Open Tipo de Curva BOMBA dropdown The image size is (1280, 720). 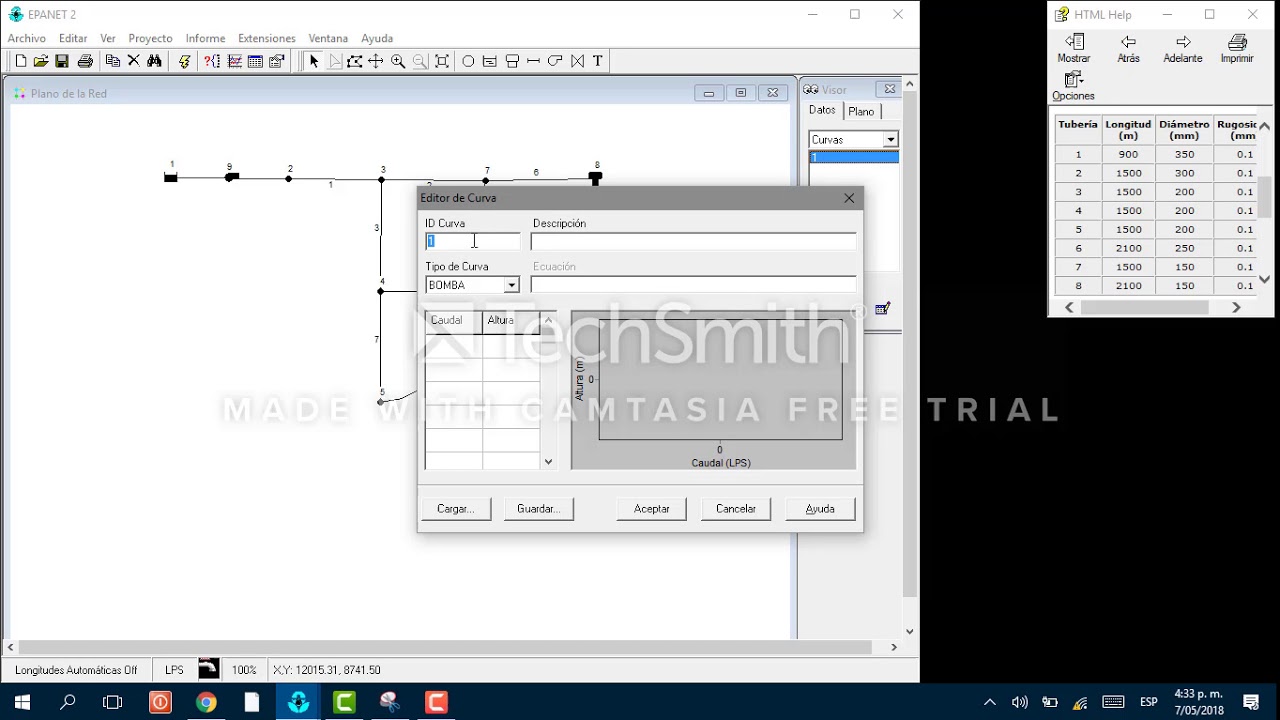[511, 285]
